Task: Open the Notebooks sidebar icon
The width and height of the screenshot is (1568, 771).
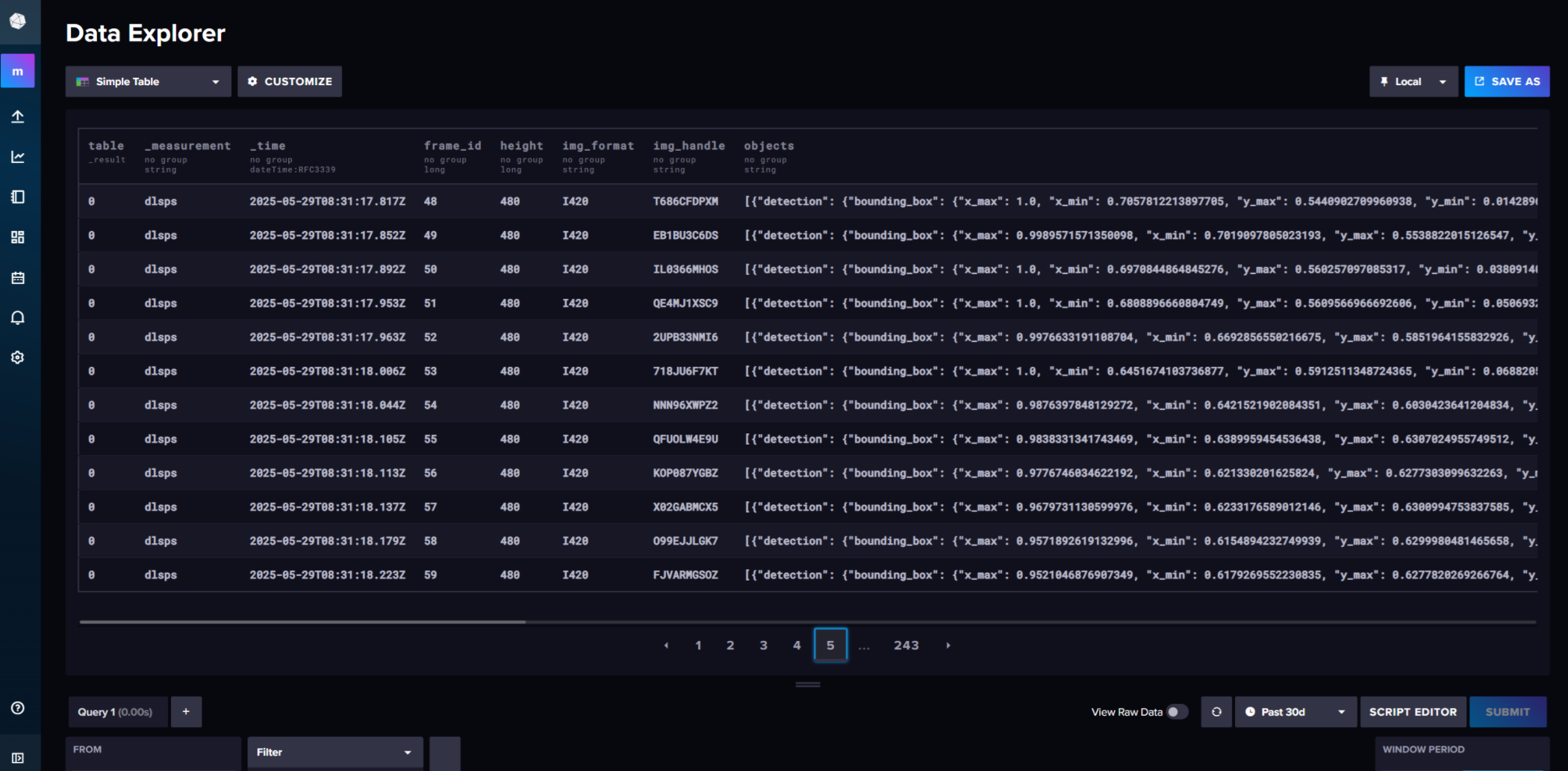Action: pyautogui.click(x=19, y=196)
